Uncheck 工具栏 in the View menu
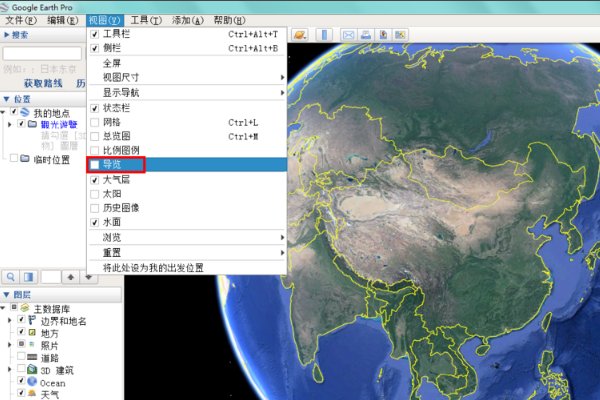Viewport: 600px width, 400px height. (x=95, y=34)
